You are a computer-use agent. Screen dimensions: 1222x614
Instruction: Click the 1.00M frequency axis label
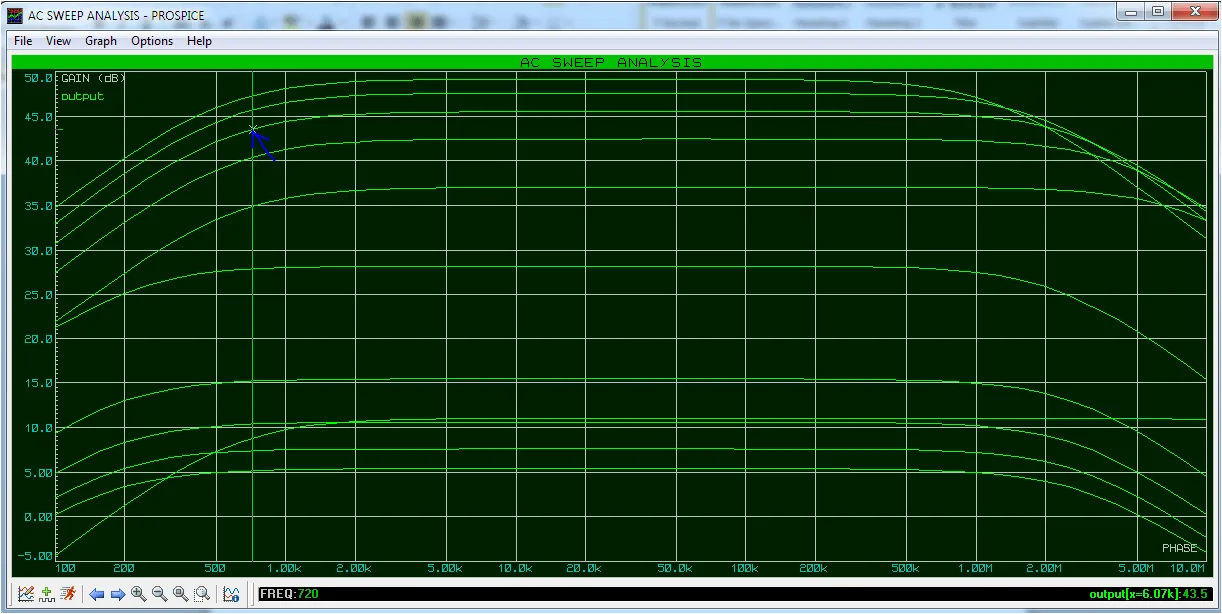point(974,568)
